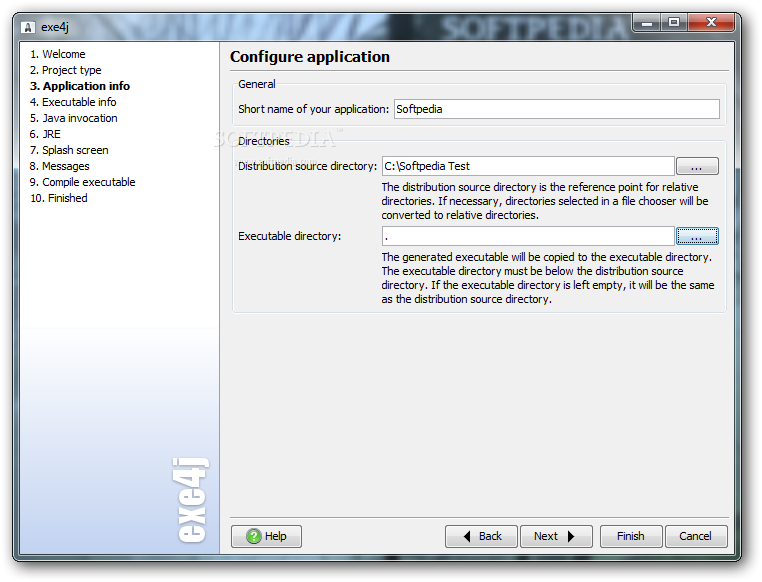Go to step 1. Welcome

point(57,54)
